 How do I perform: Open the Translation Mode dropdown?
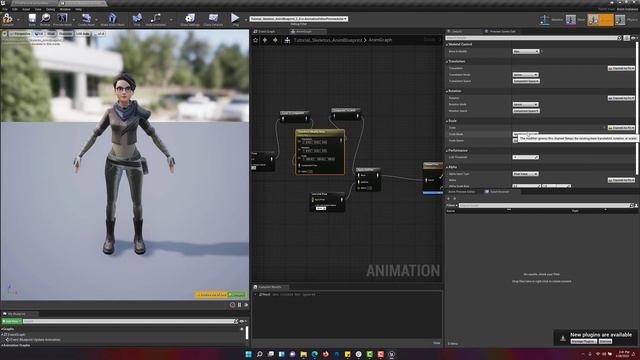(526, 75)
